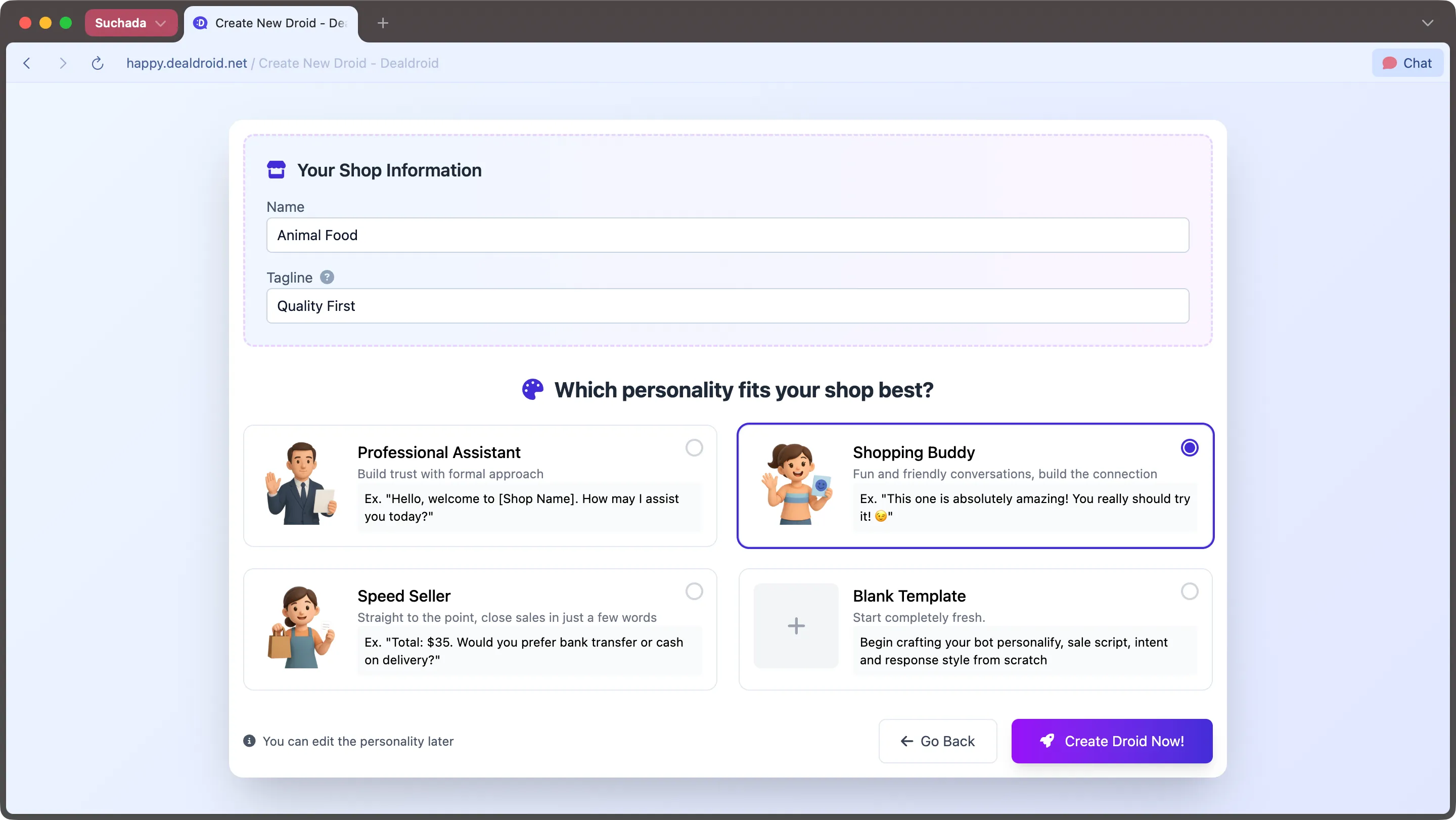Viewport: 1456px width, 820px height.
Task: Click the info icon beside edit note
Action: coord(249,741)
